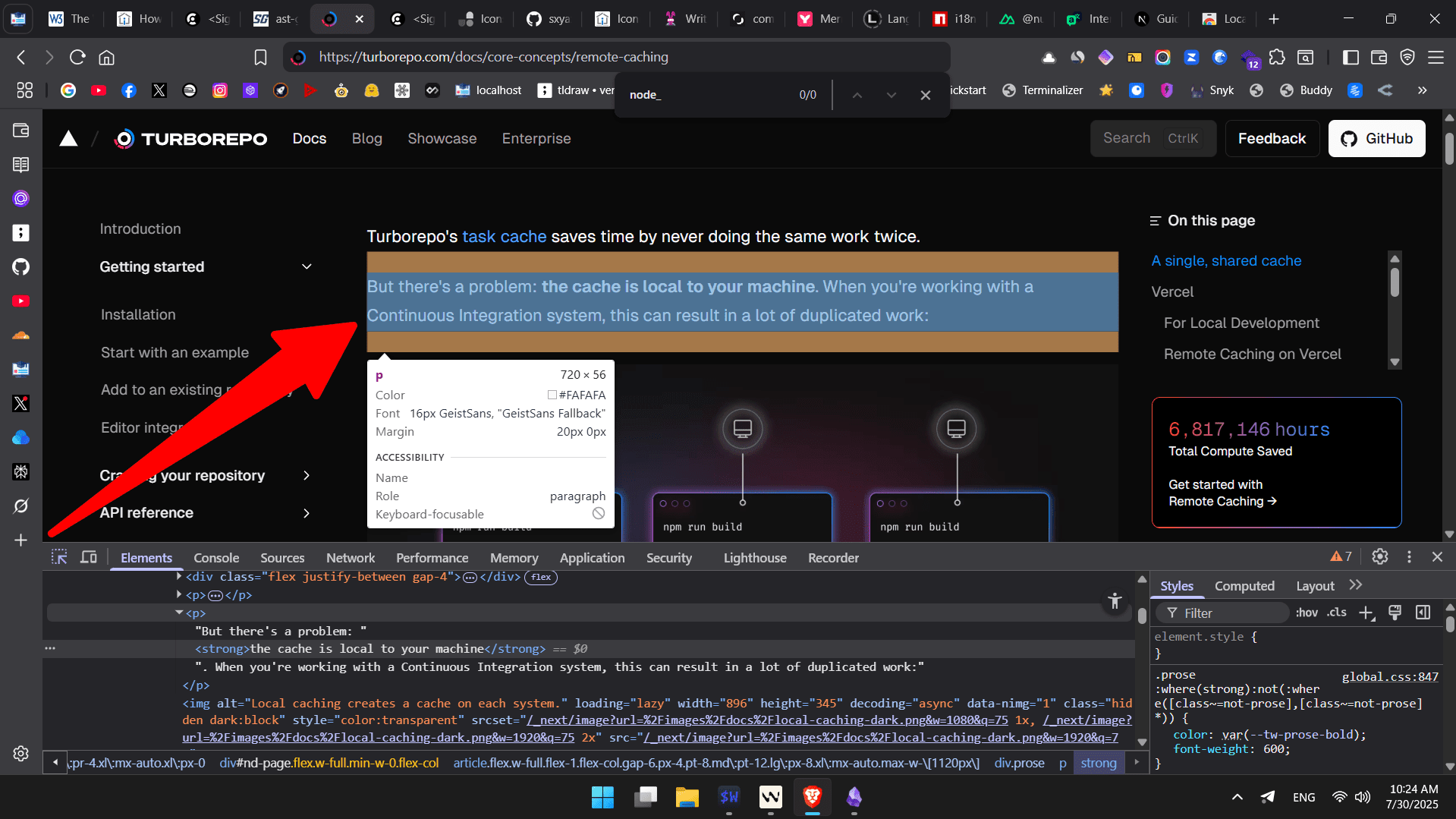Collapse the Getting started section
1456x819 pixels.
coord(307,266)
